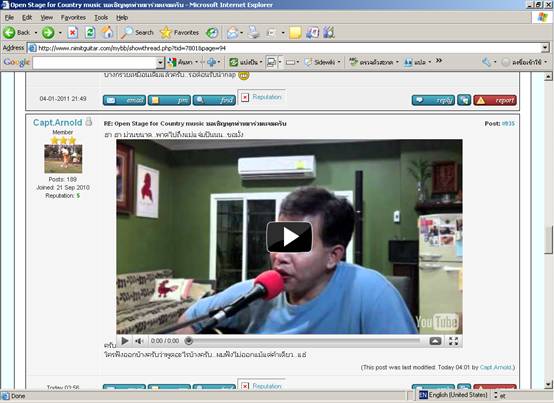Open the History toolbar icon
Image resolution: width=554 pixels, height=403 pixels.
click(x=212, y=33)
